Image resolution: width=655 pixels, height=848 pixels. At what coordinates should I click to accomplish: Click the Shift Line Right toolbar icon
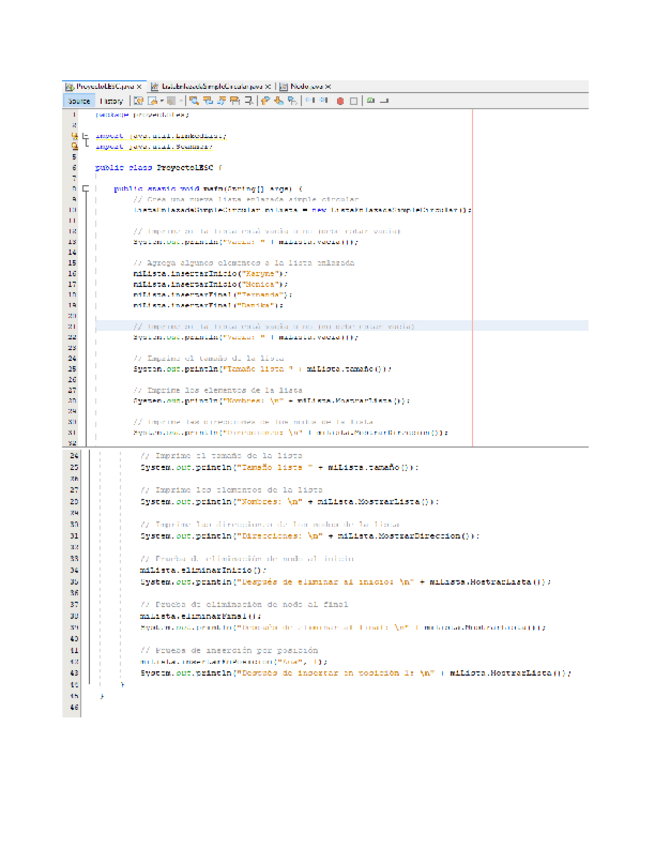click(322, 101)
